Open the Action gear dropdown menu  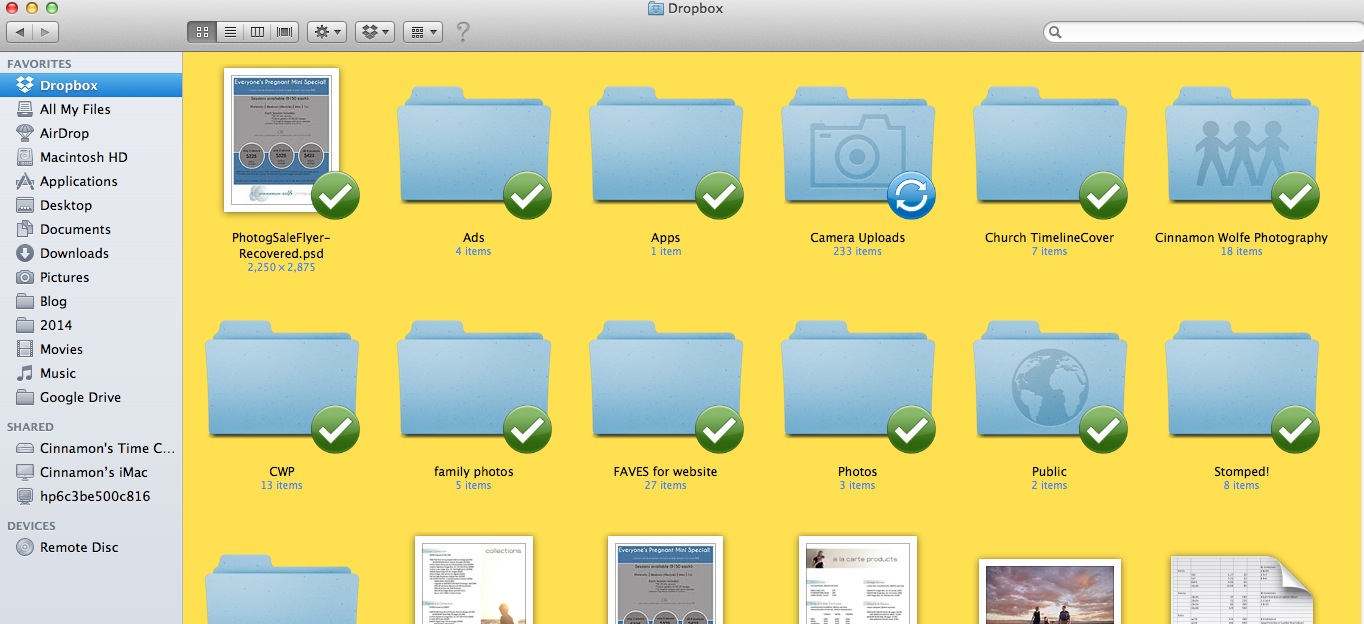[x=328, y=32]
